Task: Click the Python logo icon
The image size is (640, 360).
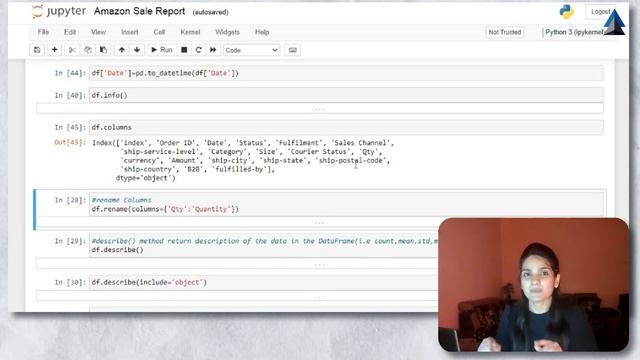Action: click(567, 11)
